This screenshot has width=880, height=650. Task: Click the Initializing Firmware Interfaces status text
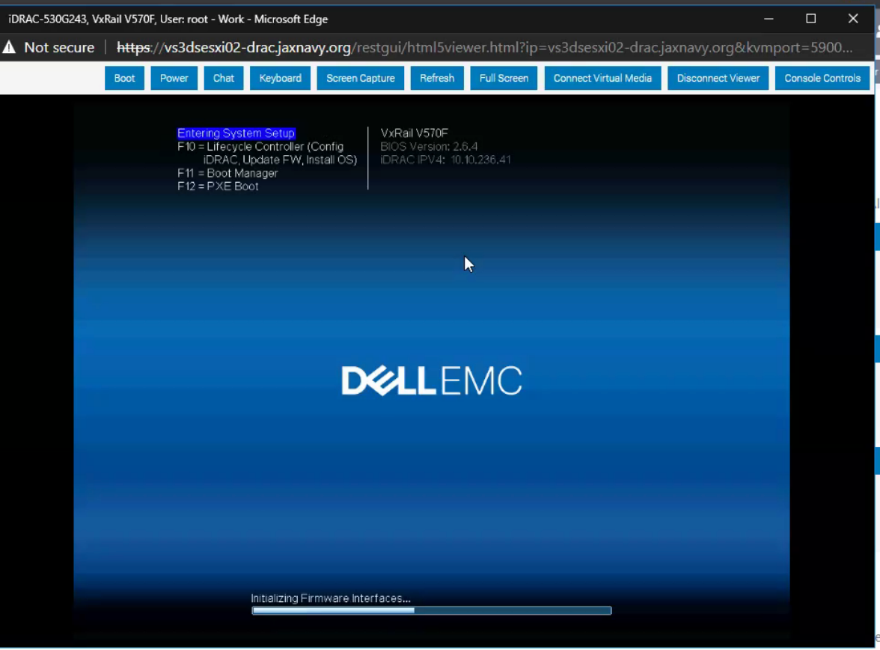click(331, 598)
